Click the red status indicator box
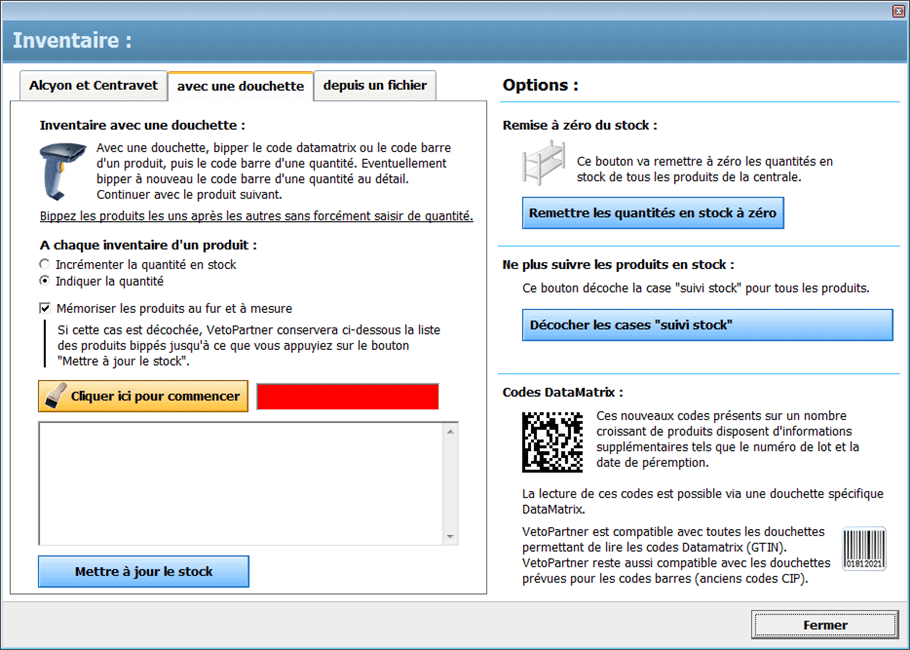This screenshot has width=910, height=650. coord(347,396)
